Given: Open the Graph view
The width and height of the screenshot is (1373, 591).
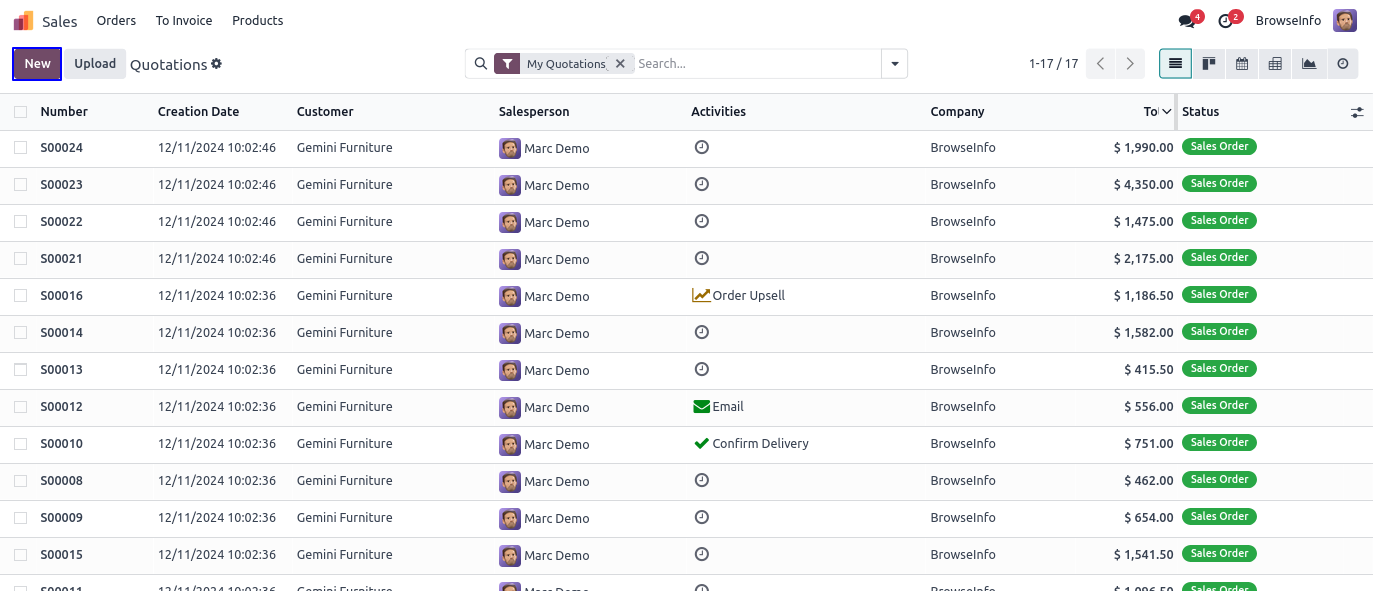Looking at the screenshot, I should pyautogui.click(x=1309, y=64).
